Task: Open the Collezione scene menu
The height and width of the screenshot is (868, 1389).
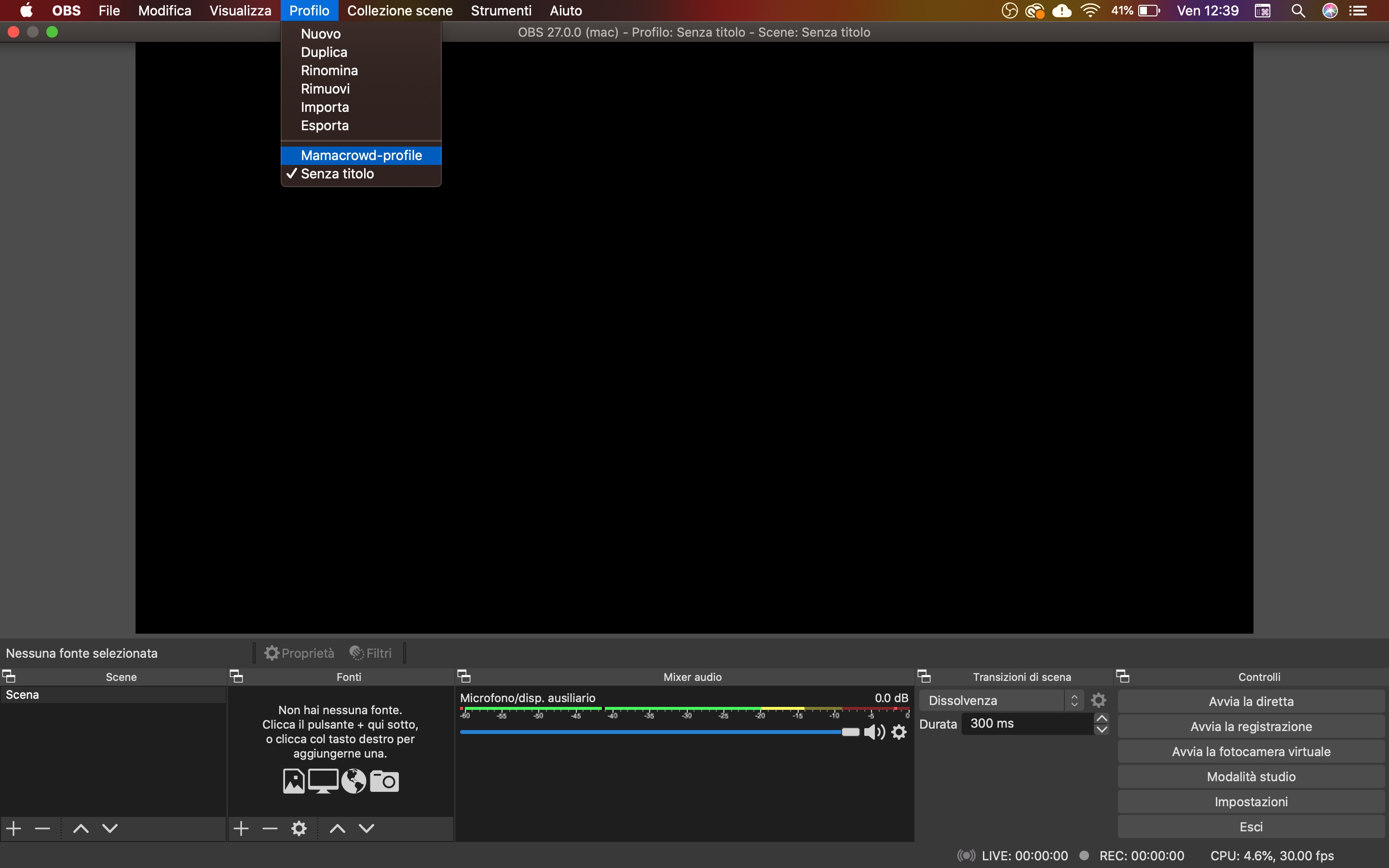Action: click(400, 11)
